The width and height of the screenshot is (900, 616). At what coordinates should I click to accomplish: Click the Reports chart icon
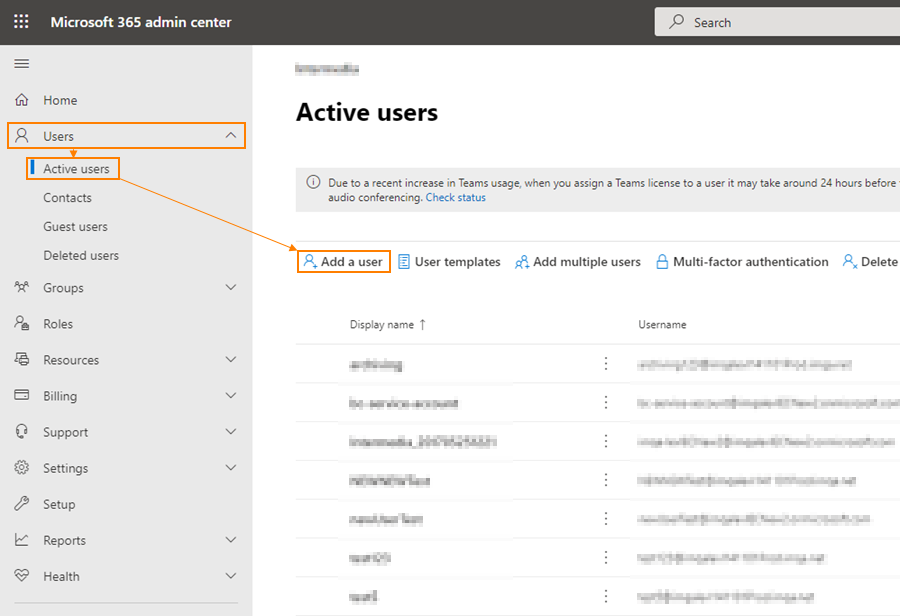(x=22, y=540)
